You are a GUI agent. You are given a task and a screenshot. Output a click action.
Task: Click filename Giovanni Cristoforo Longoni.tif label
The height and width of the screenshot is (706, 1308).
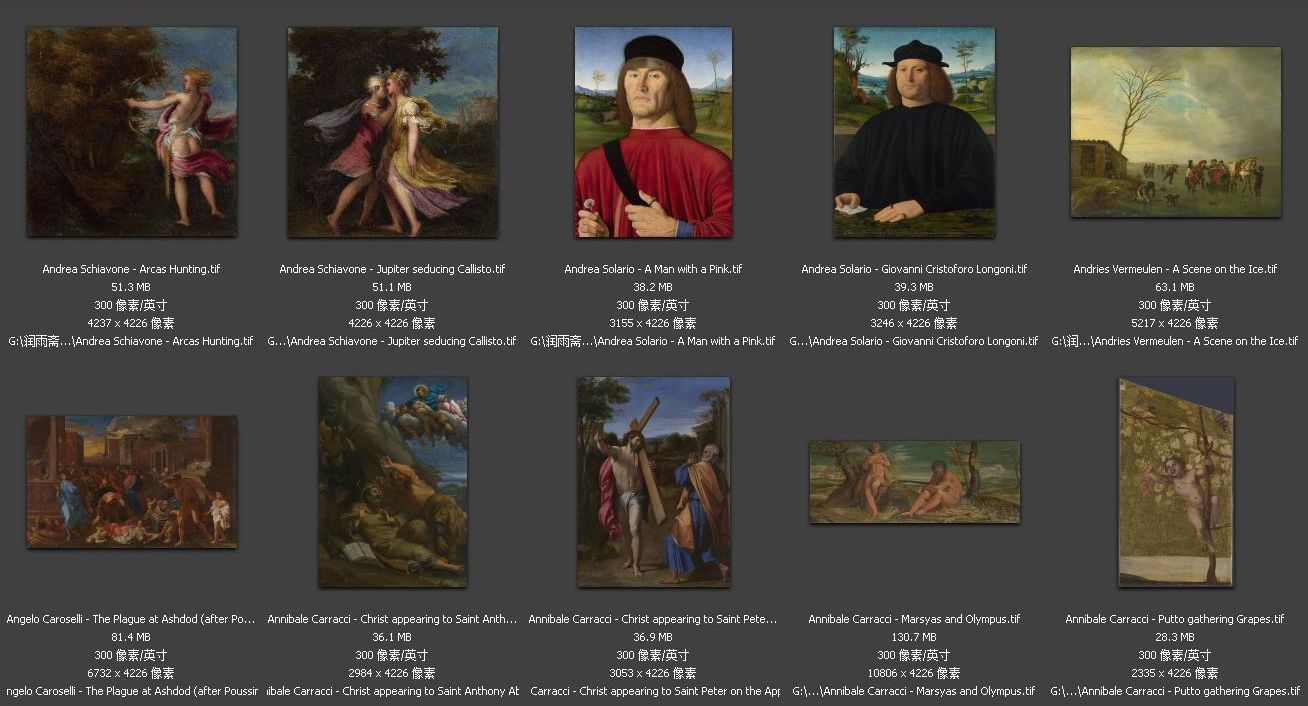point(914,269)
